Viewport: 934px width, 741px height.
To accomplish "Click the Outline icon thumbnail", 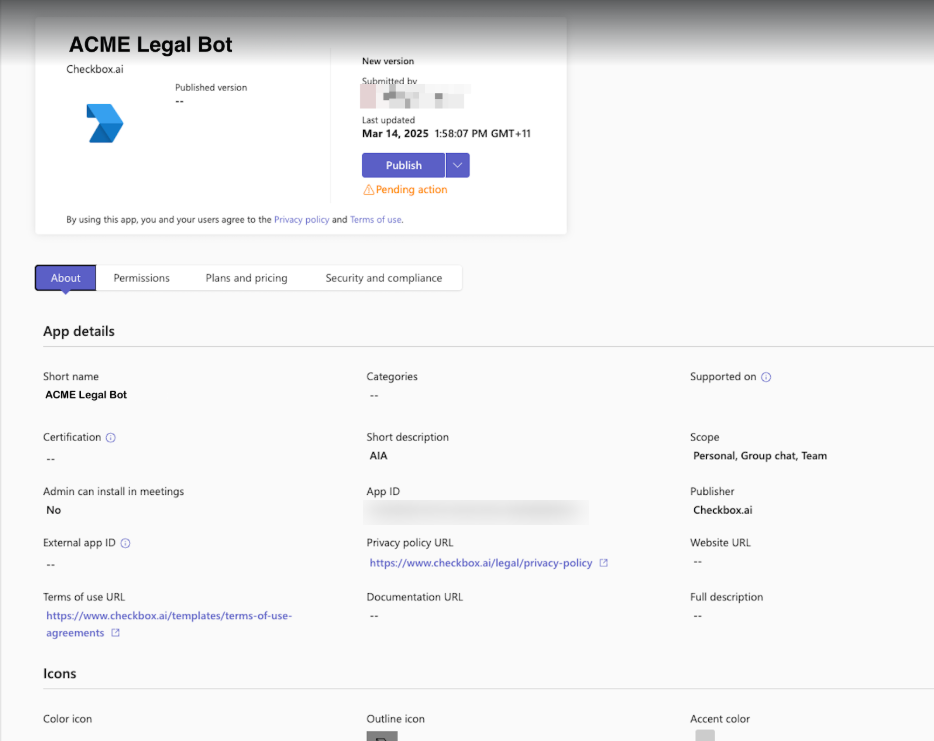I will [382, 736].
